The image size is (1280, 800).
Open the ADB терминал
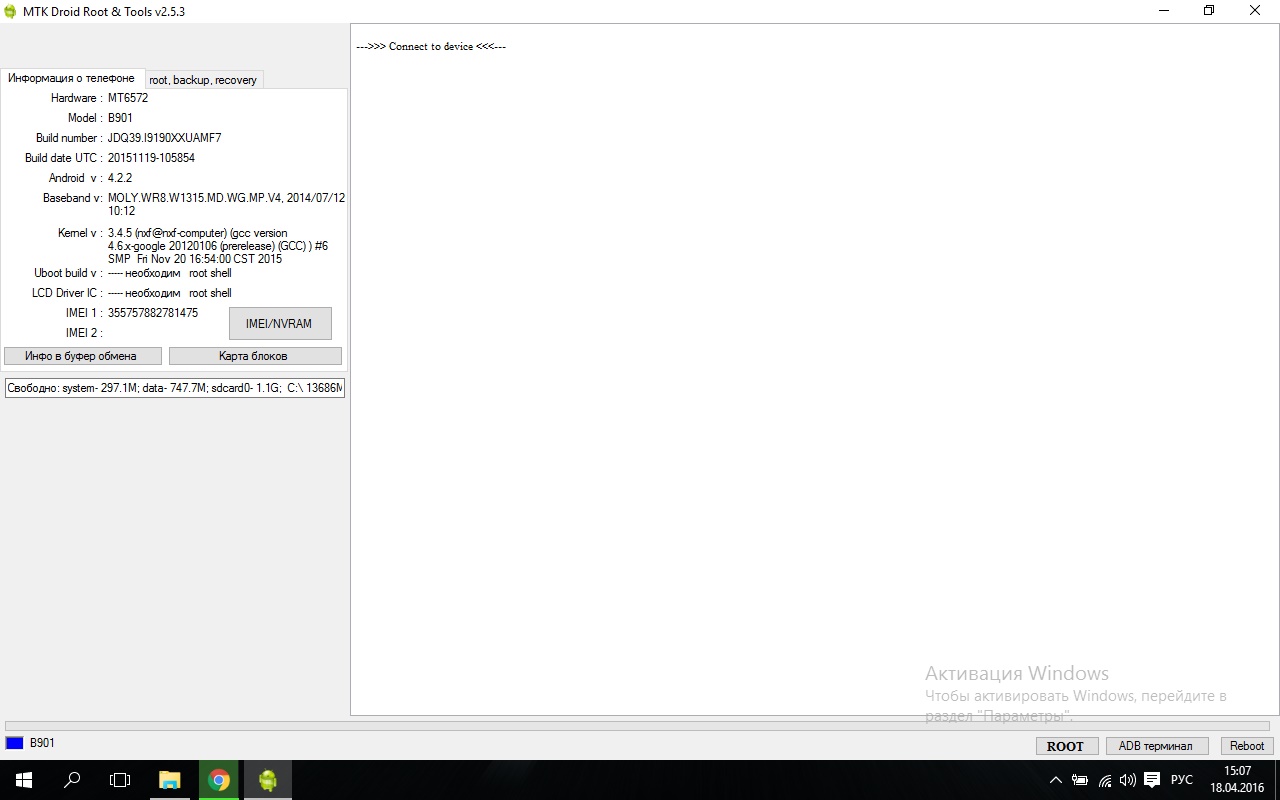point(1155,746)
